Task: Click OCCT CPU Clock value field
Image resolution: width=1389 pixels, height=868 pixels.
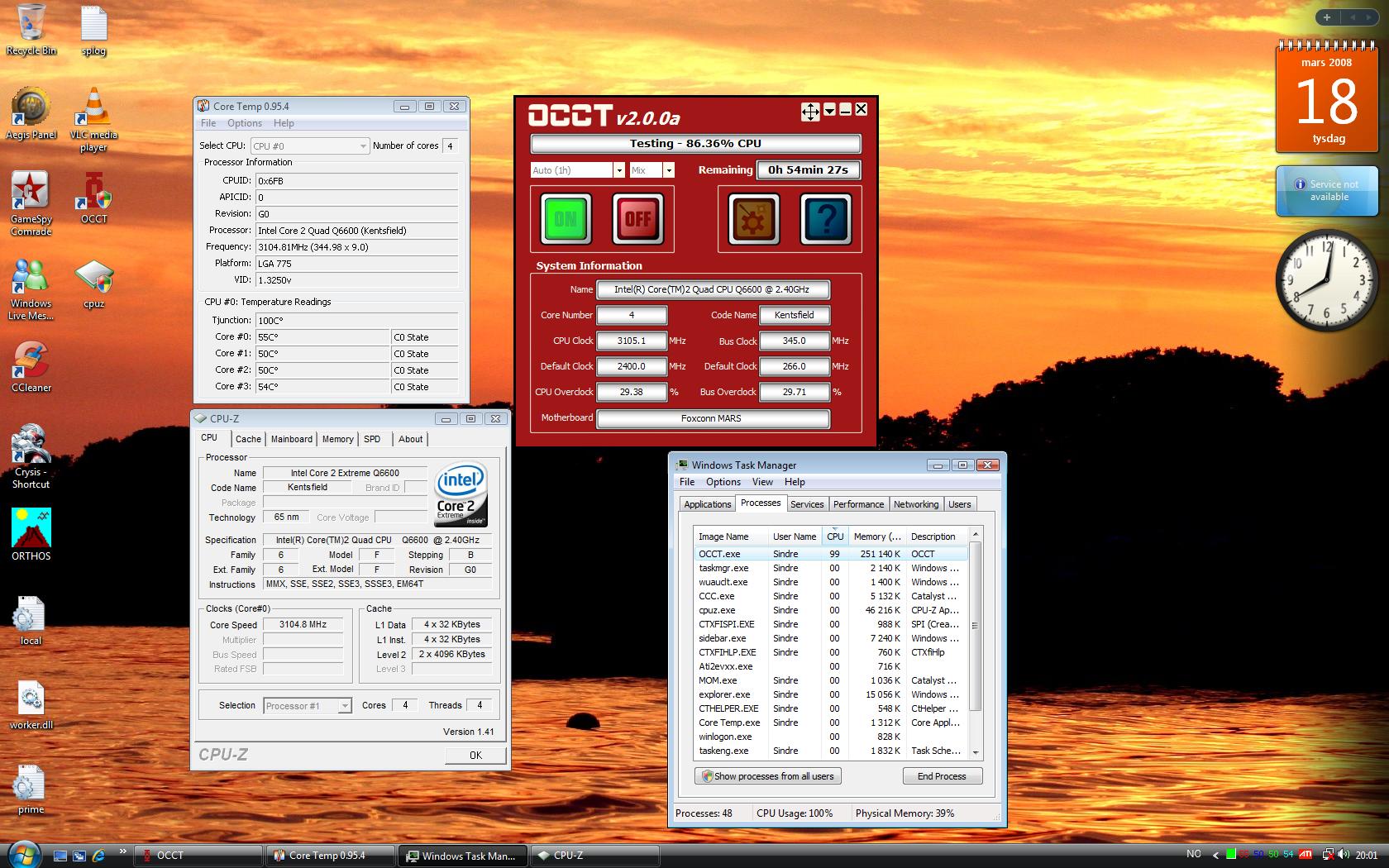Action: point(632,341)
